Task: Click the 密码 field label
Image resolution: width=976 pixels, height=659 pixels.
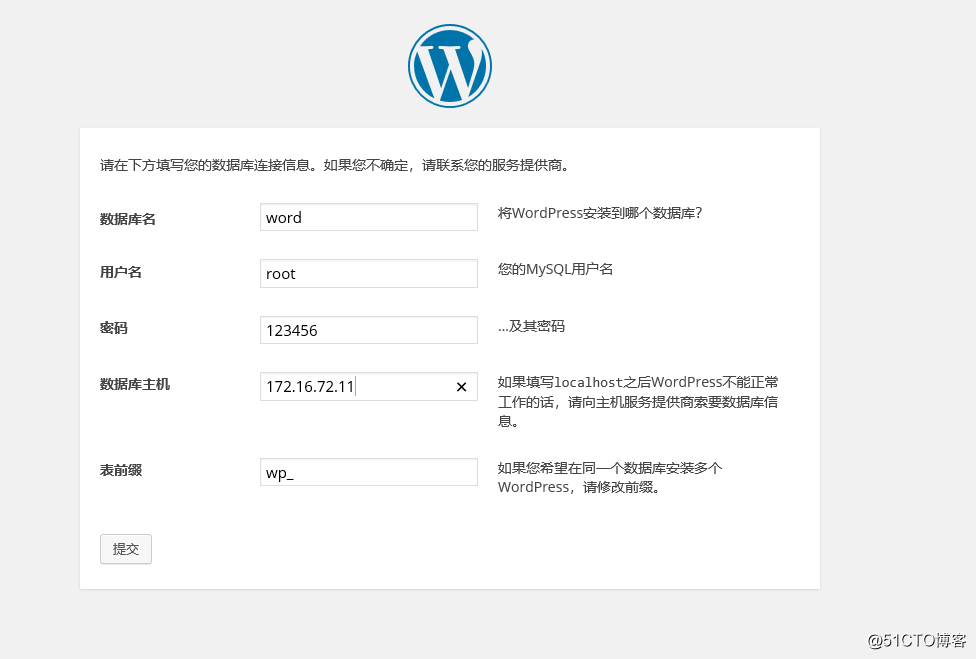Action: pos(113,328)
